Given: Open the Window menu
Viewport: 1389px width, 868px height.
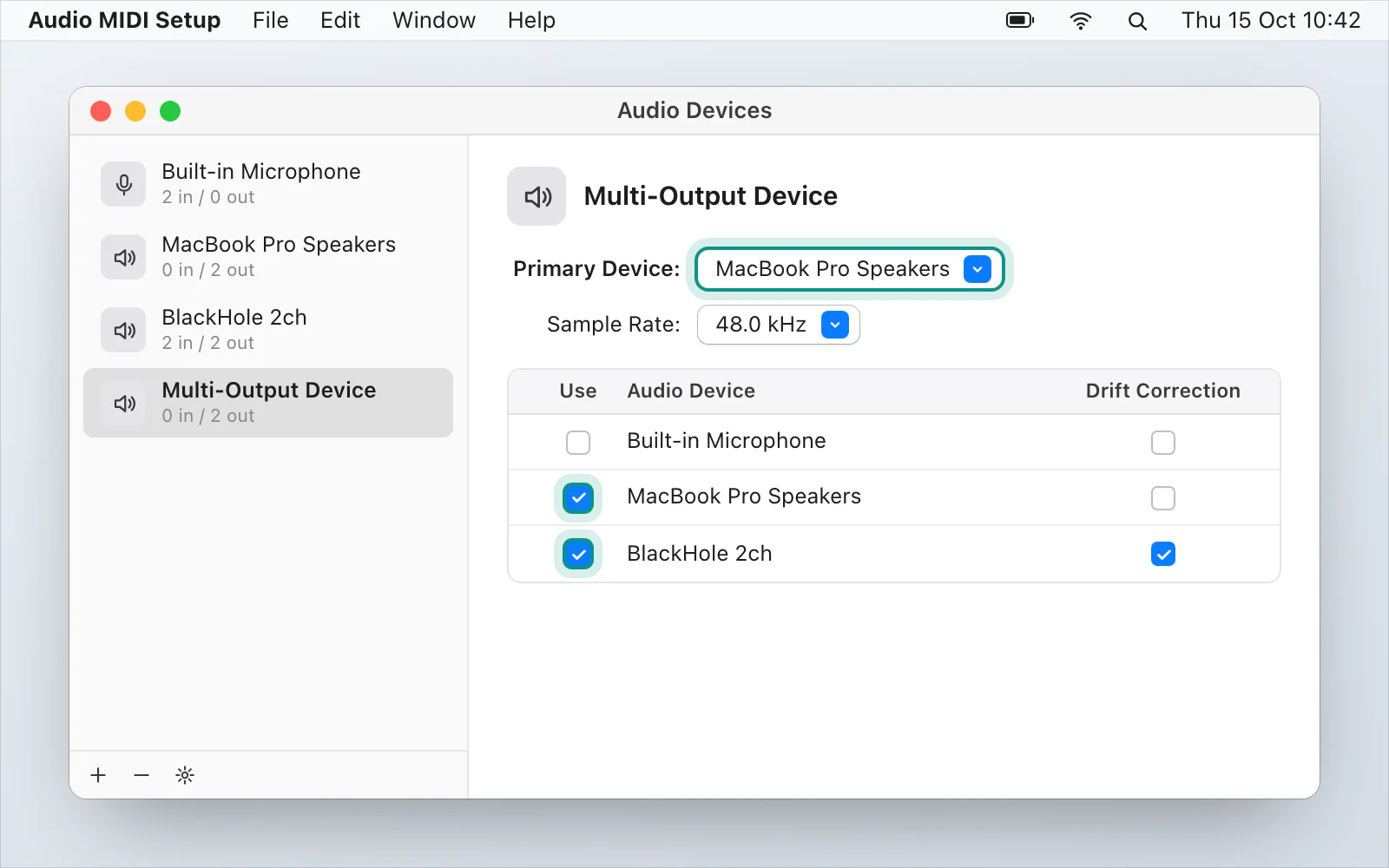Looking at the screenshot, I should (434, 20).
